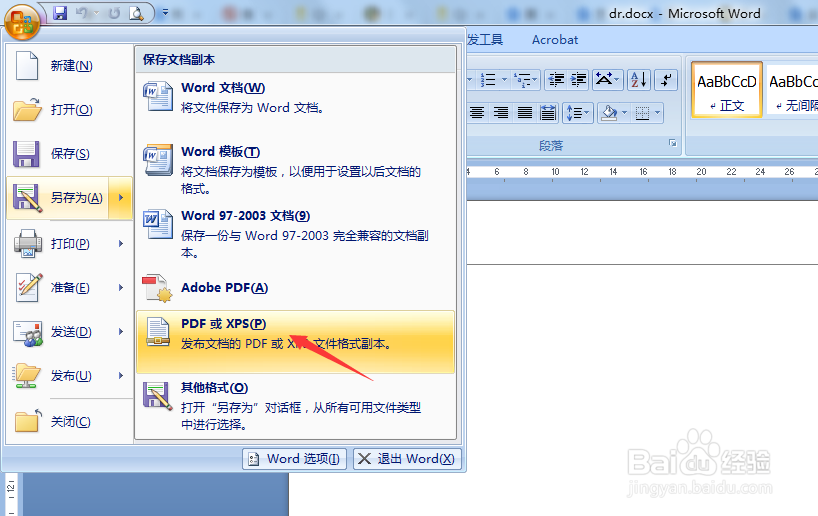This screenshot has width=818, height=516.
Task: Click the template icon beside Word 模板(T)
Action: pyautogui.click(x=158, y=160)
